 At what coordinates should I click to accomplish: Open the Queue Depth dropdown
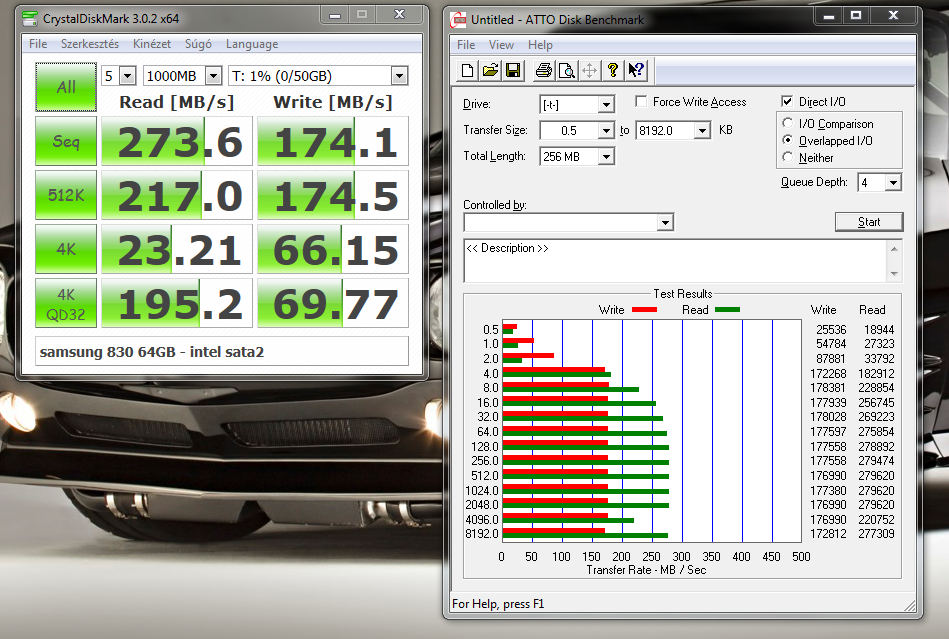(892, 183)
